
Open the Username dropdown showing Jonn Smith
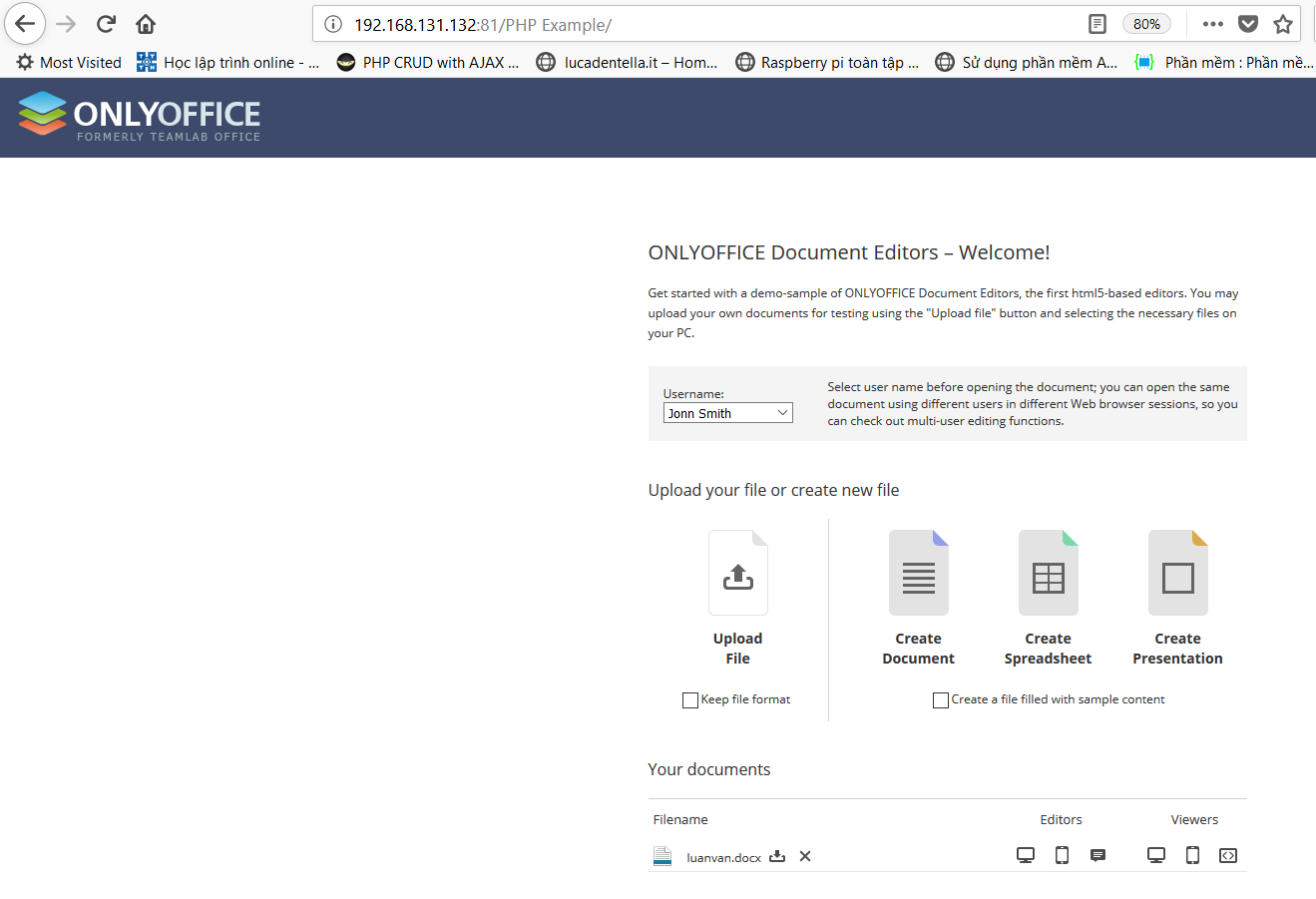coord(727,413)
